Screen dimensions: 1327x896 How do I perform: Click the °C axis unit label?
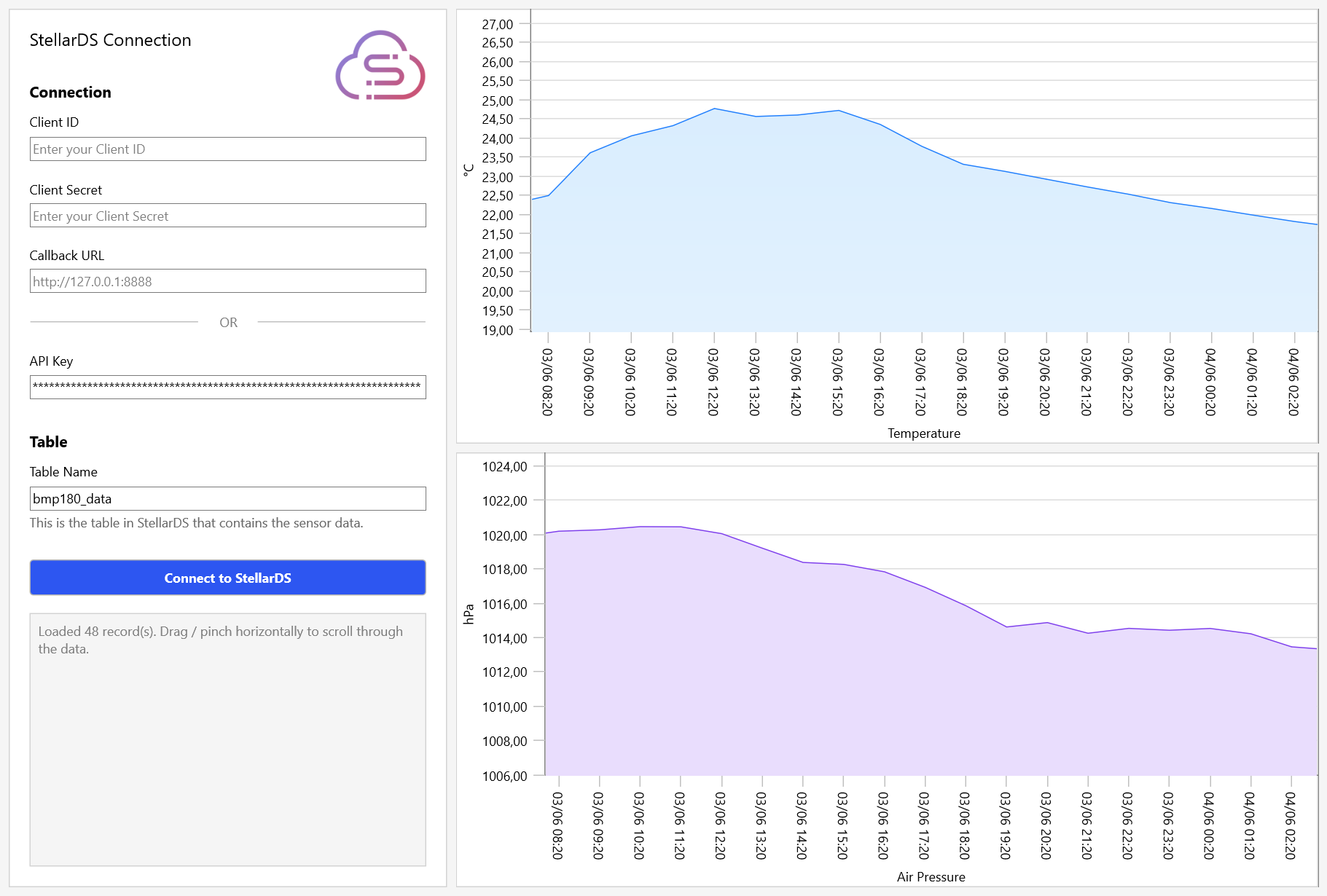(x=469, y=170)
